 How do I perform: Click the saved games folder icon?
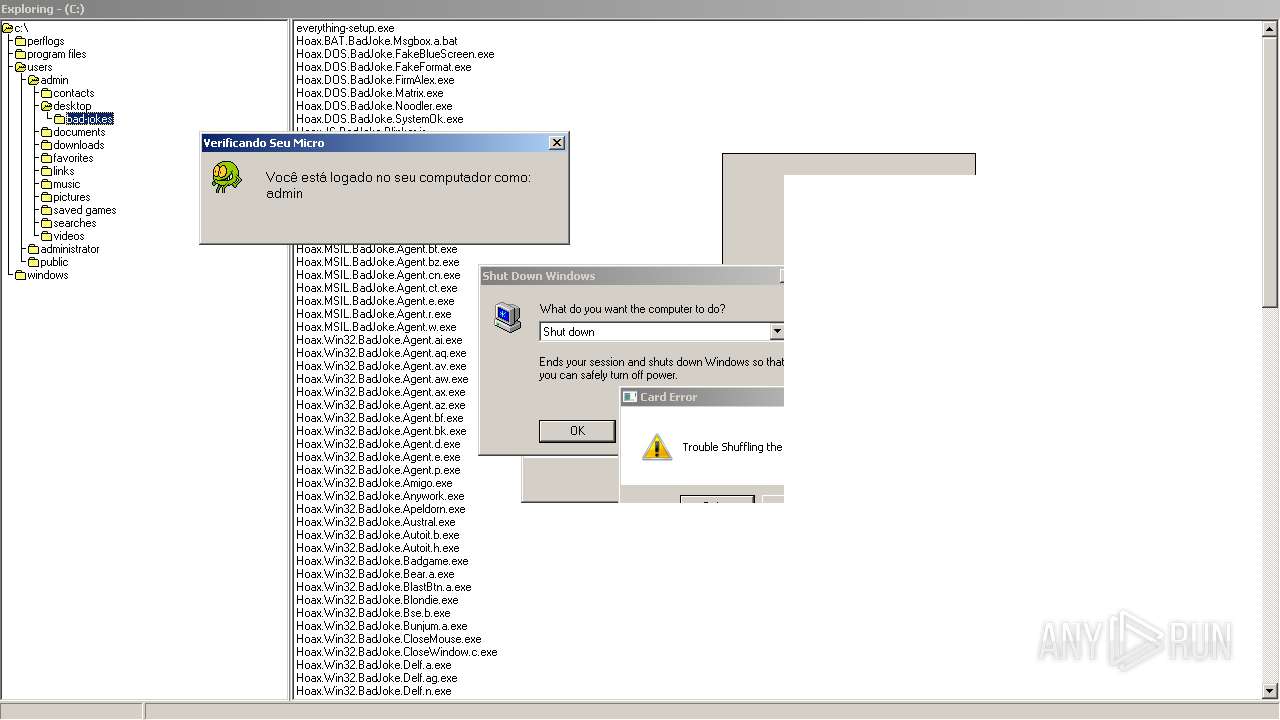tap(46, 210)
